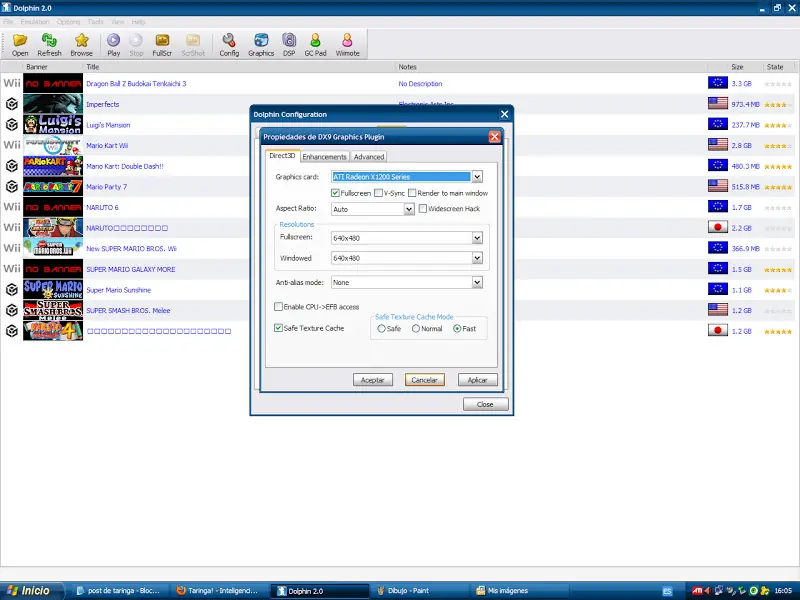The width and height of the screenshot is (800, 600).
Task: Check Enable CPU->EFB access
Action: pyautogui.click(x=278, y=307)
